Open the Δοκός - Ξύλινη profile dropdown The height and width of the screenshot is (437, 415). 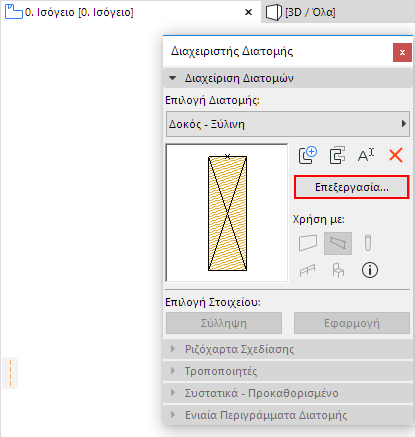click(x=288, y=124)
